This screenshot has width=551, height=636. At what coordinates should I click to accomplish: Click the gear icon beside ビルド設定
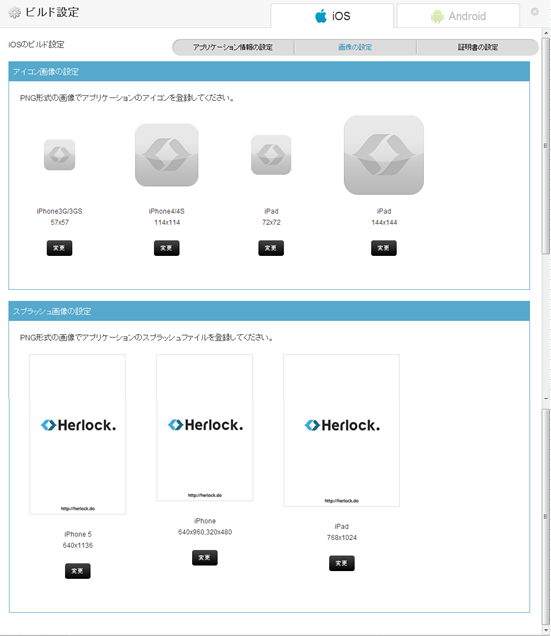point(14,13)
